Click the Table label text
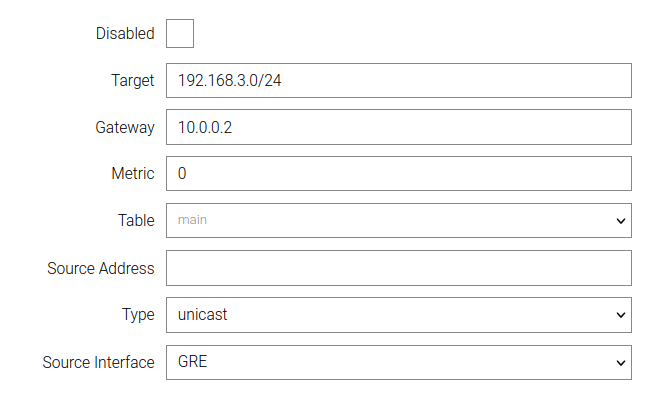660x409 pixels. [x=136, y=220]
